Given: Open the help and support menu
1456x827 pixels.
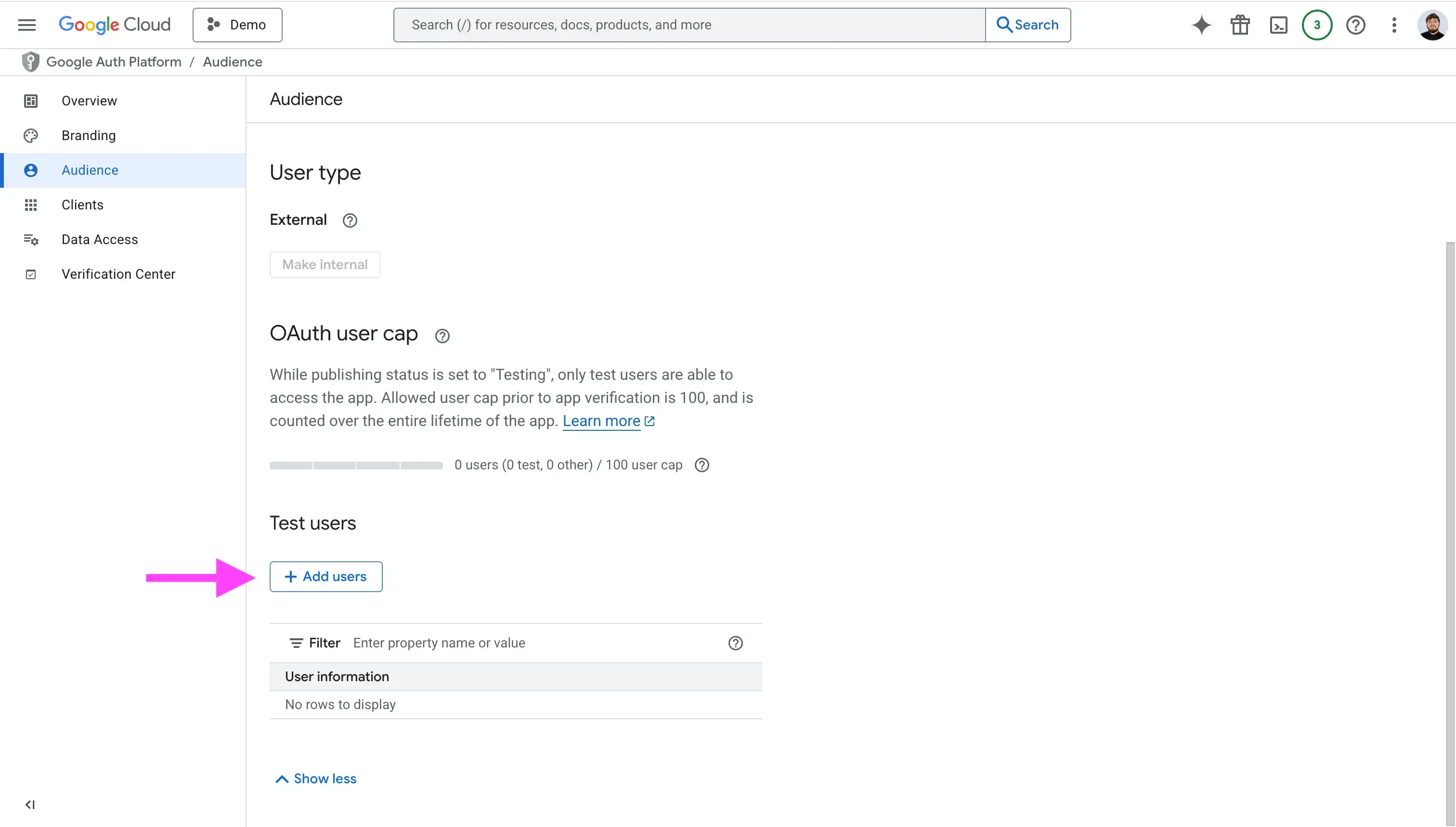Looking at the screenshot, I should tap(1356, 25).
